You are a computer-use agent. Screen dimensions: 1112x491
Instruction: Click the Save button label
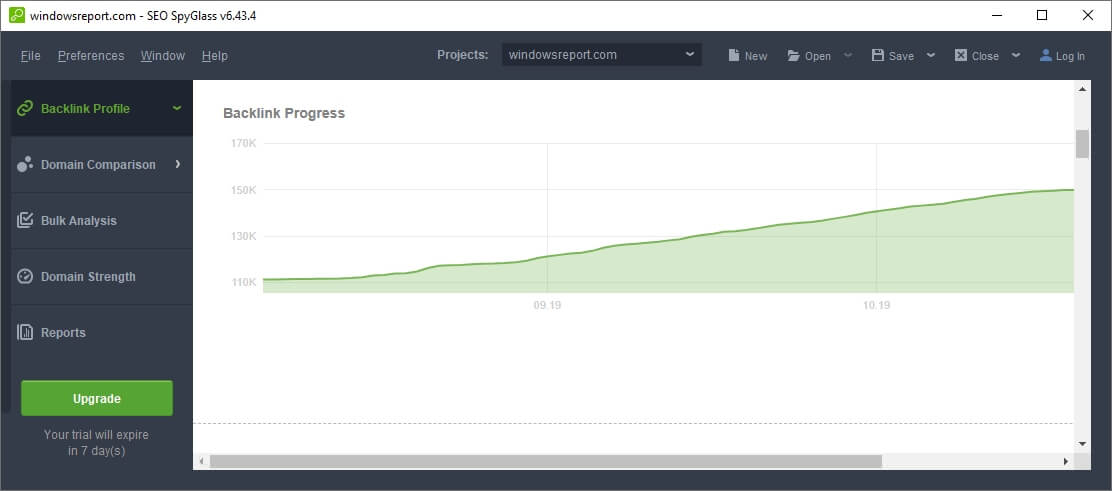click(x=901, y=56)
